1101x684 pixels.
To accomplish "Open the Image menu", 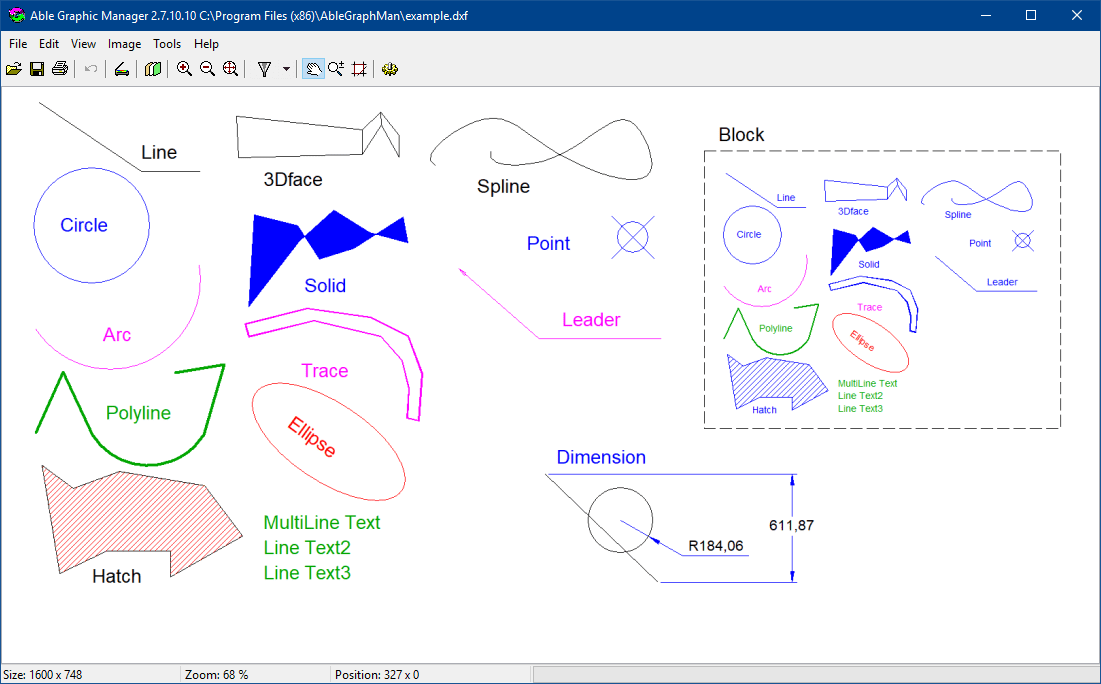I will coord(124,44).
